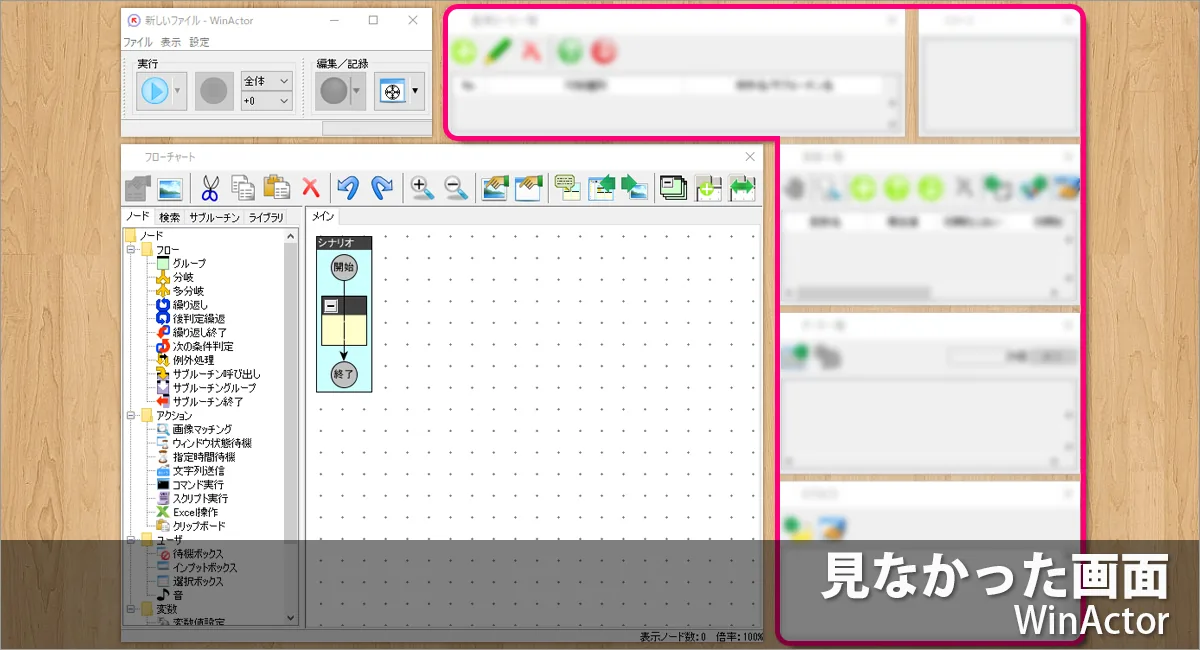Viewport: 1200px width, 650px height.
Task: Click the scissors cut icon in flowchart toolbar
Action: (x=210, y=187)
